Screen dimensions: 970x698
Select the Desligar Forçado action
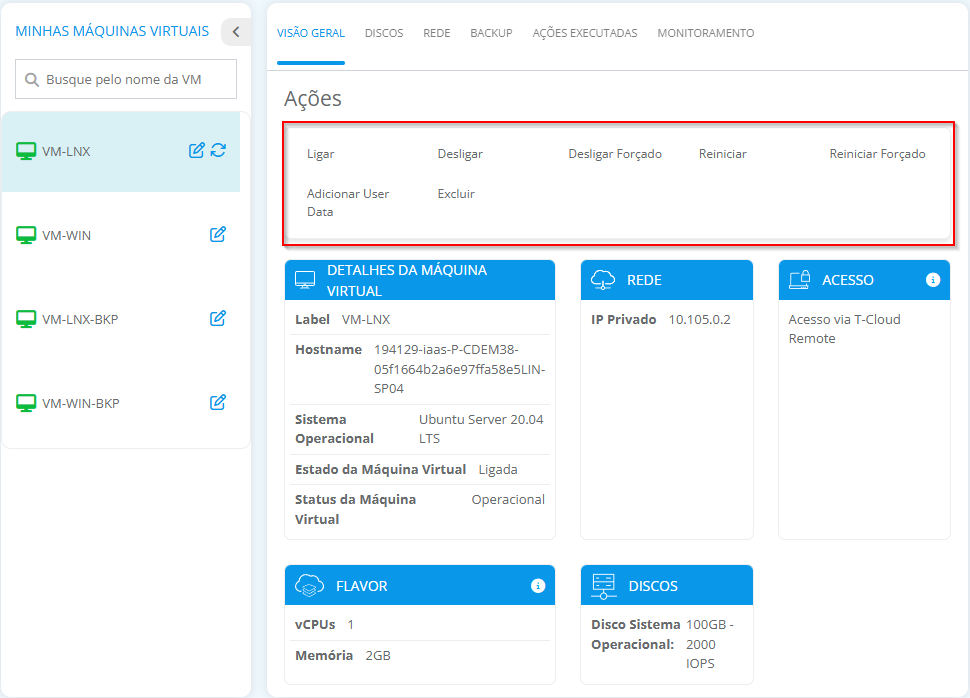click(x=615, y=153)
